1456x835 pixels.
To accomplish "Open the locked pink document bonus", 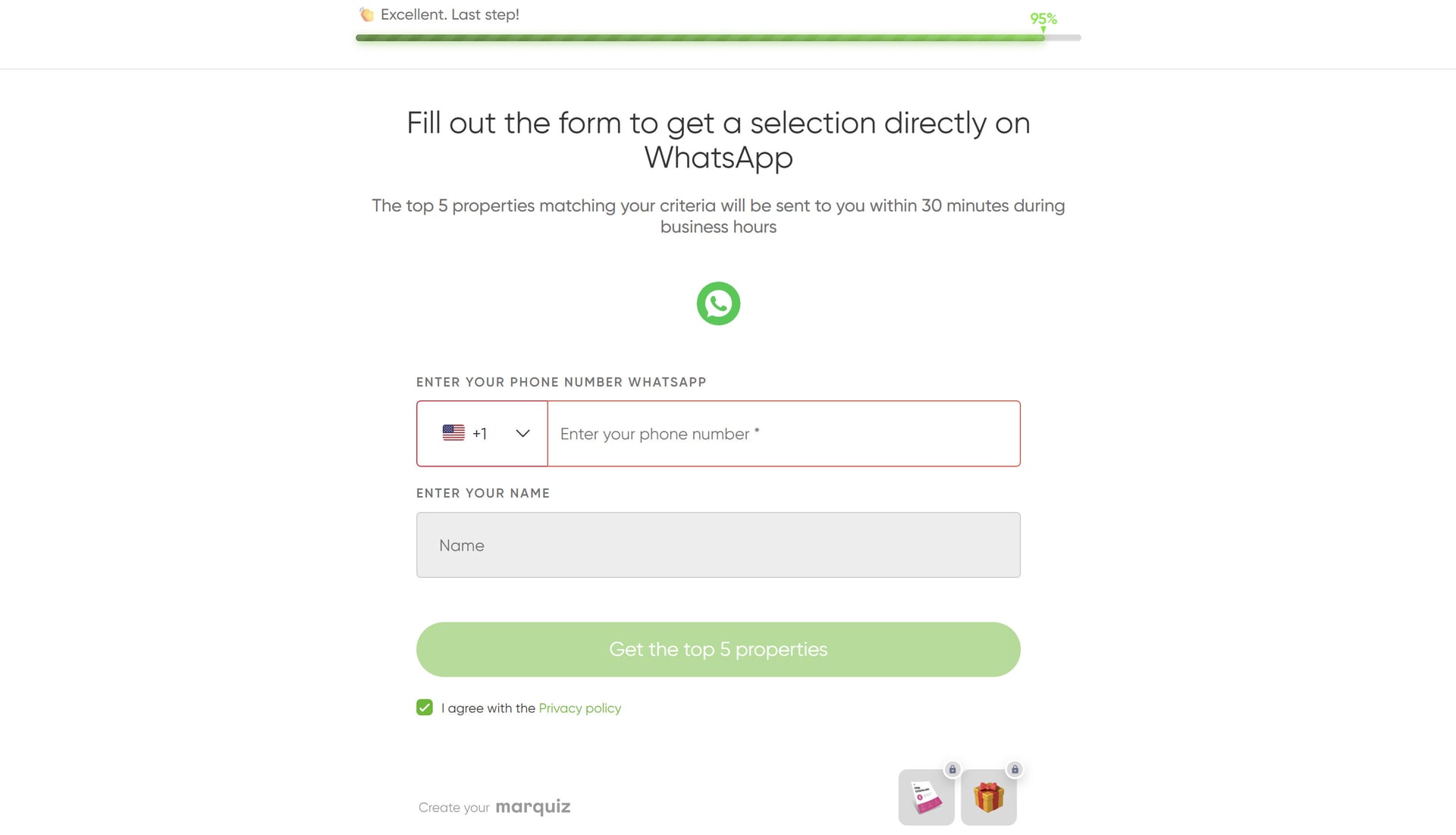I will pyautogui.click(x=927, y=797).
